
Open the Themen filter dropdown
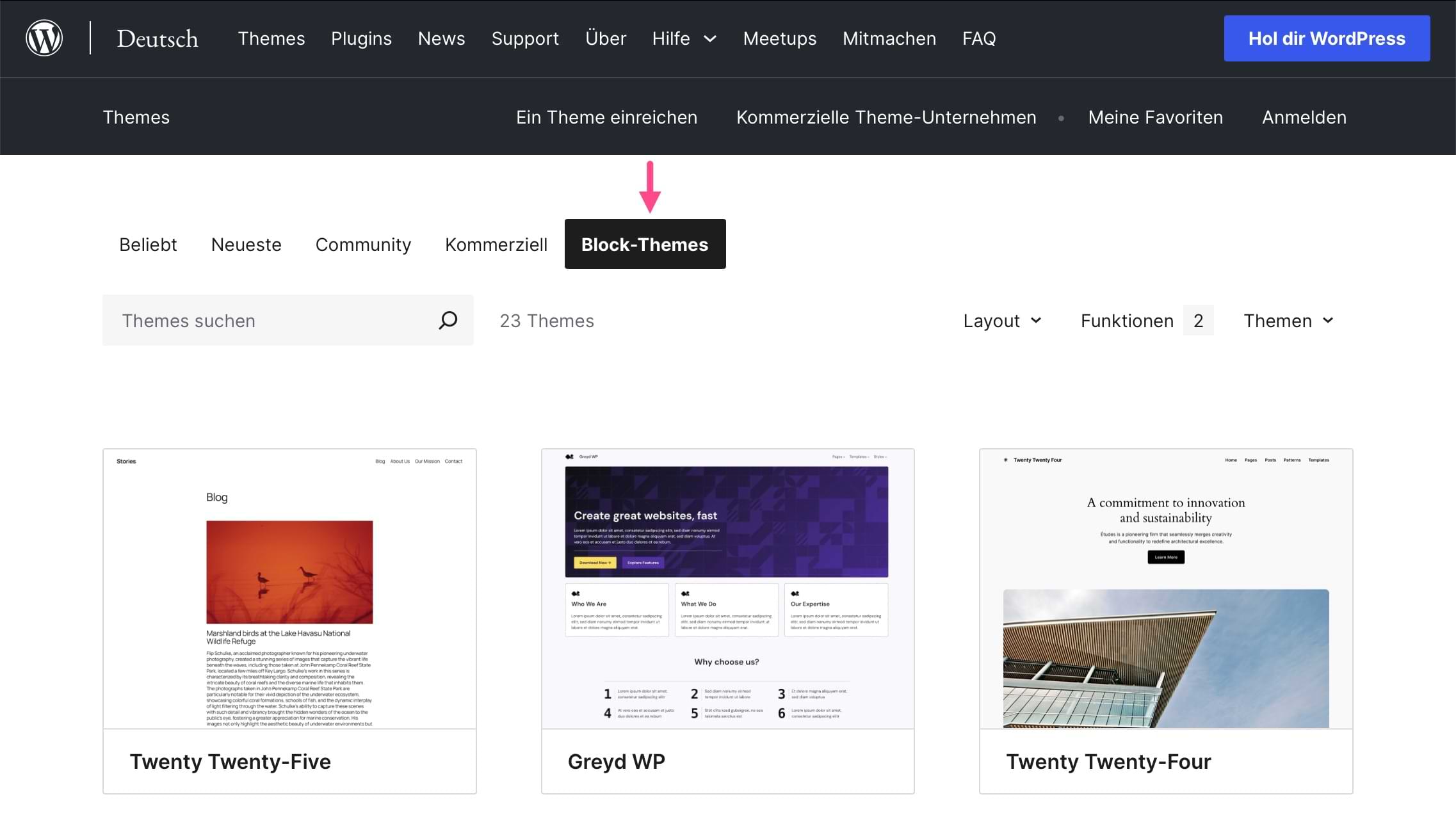(x=1288, y=321)
